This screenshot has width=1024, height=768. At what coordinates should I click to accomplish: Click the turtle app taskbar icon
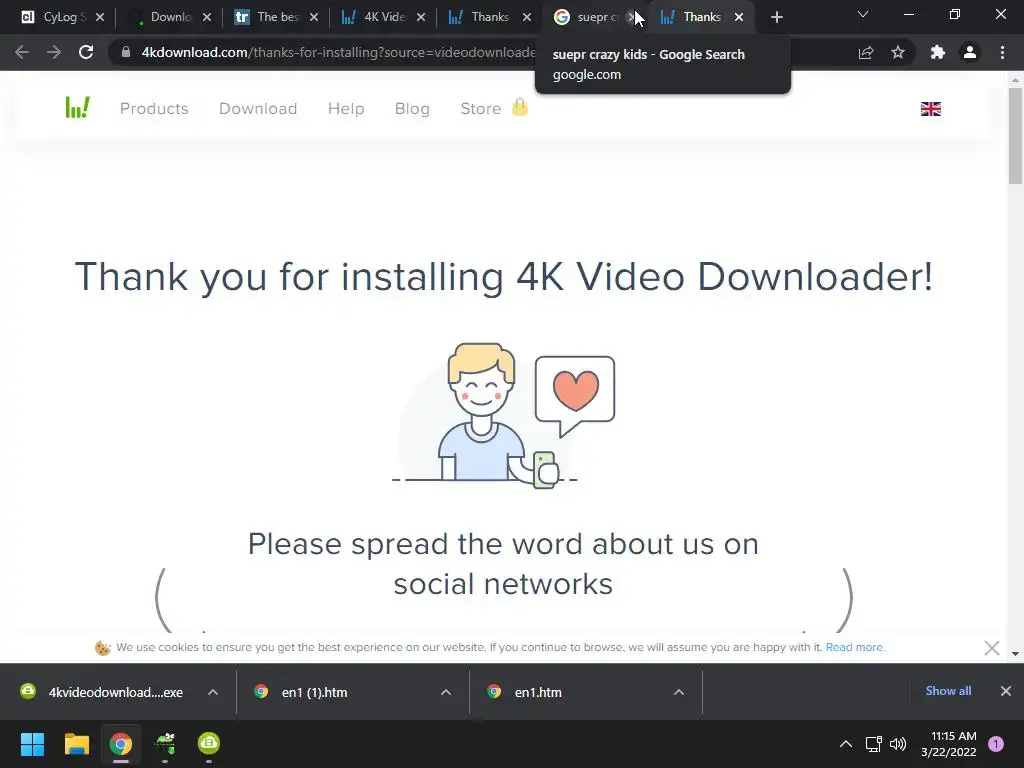coord(165,743)
